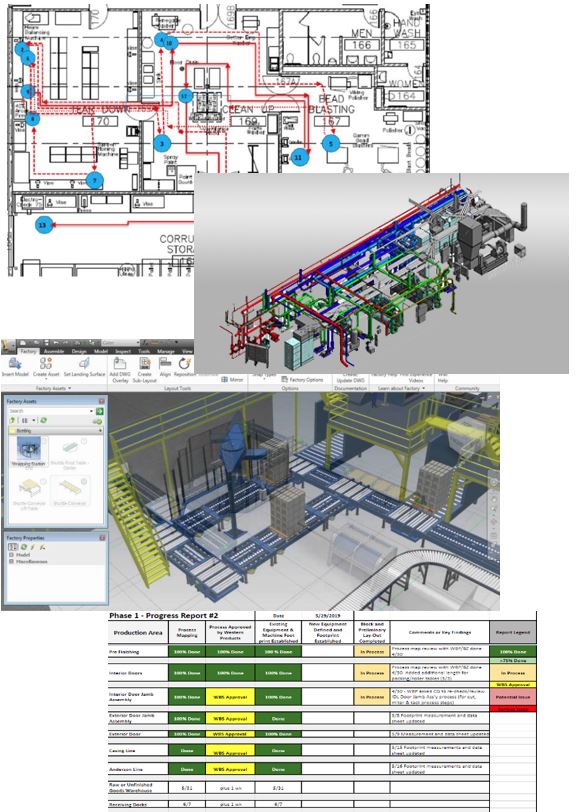Image resolution: width=581 pixels, height=812 pixels.
Task: Open the Search field dropdown arrow
Action: 91,411
